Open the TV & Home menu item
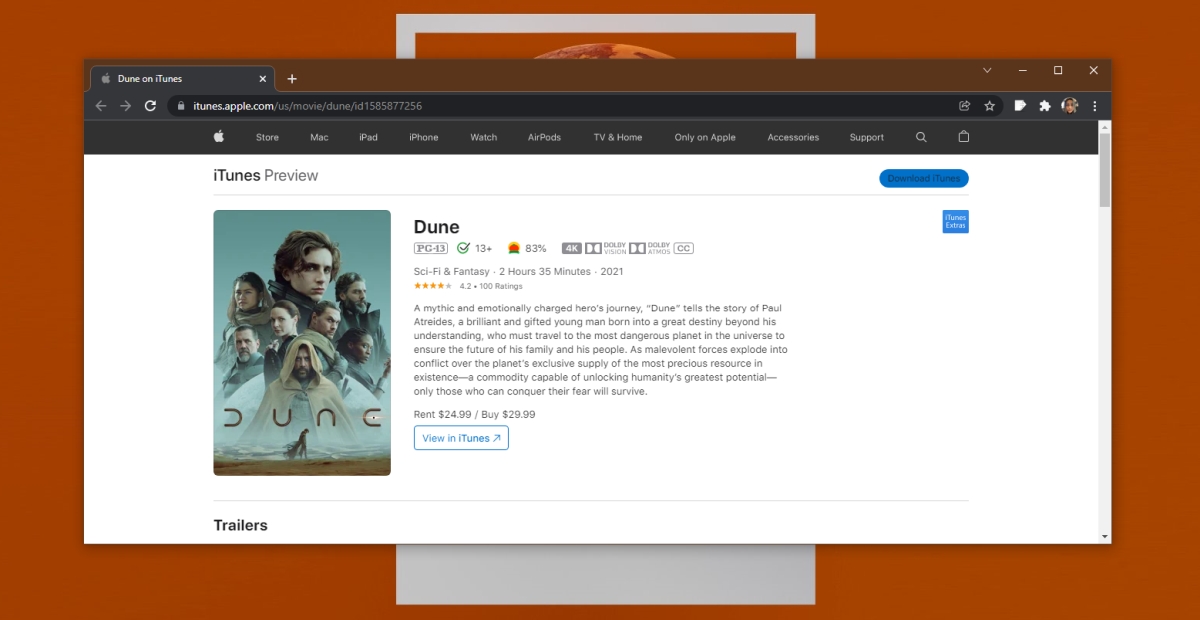The image size is (1200, 620). pyautogui.click(x=618, y=137)
